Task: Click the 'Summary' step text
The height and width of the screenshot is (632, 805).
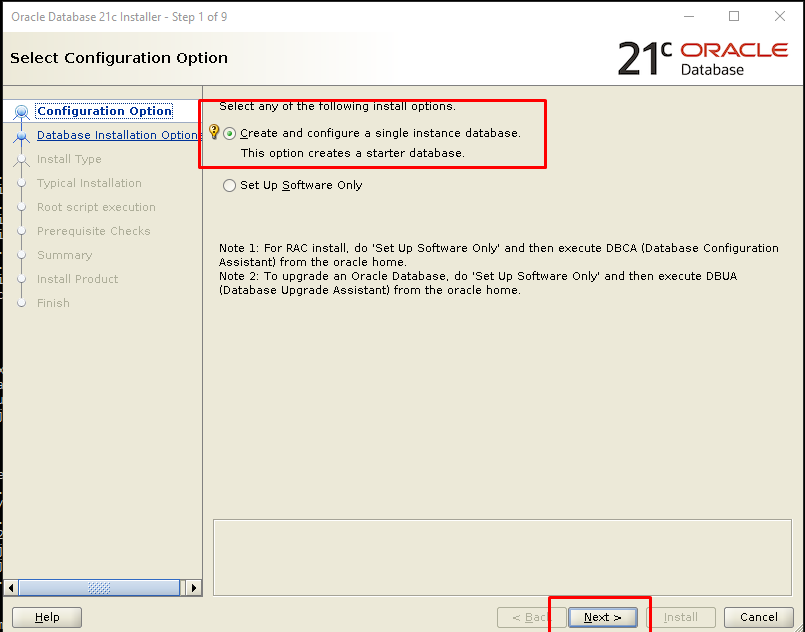Action: click(65, 255)
